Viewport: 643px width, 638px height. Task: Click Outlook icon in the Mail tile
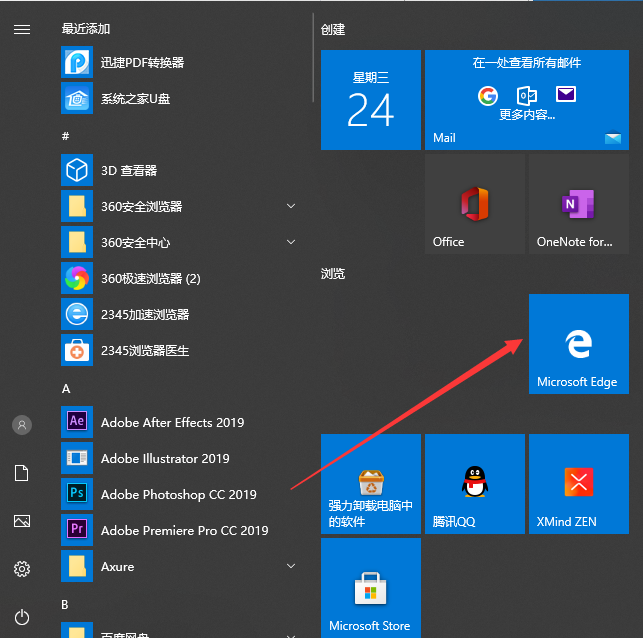527,96
